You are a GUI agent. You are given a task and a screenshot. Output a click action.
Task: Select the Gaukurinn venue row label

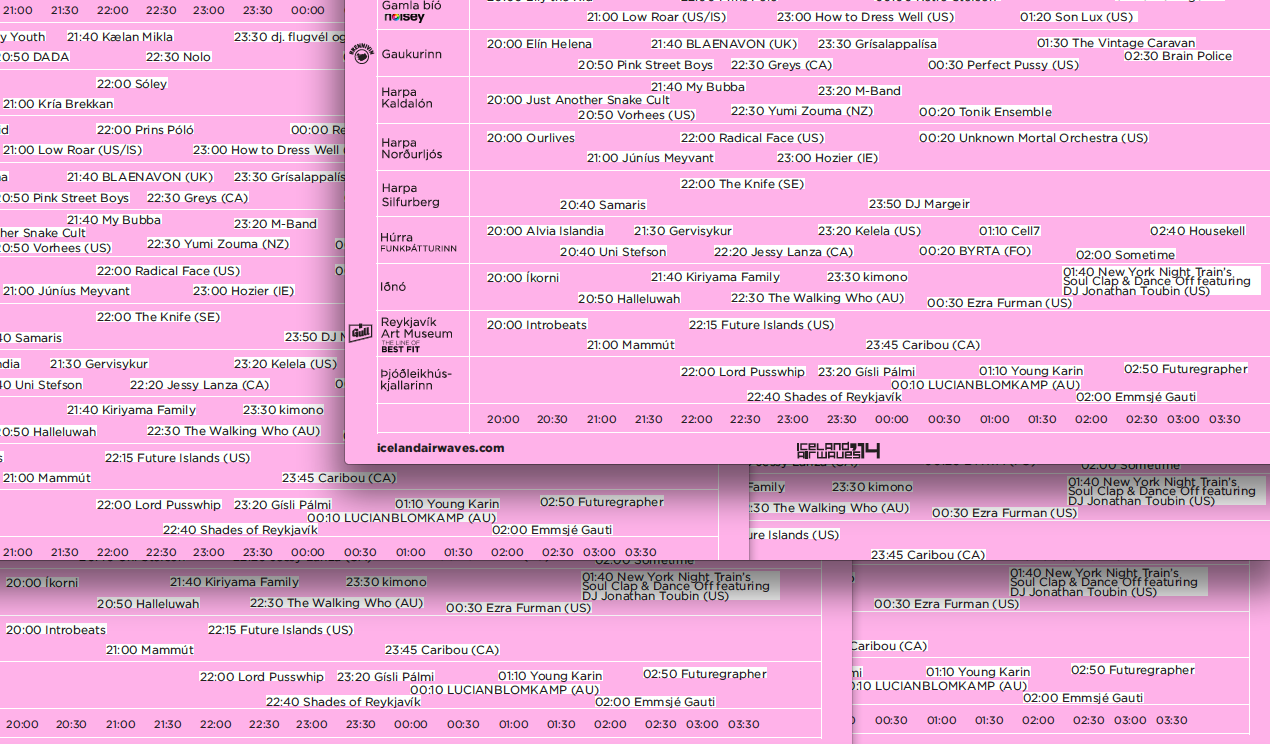click(x=411, y=54)
